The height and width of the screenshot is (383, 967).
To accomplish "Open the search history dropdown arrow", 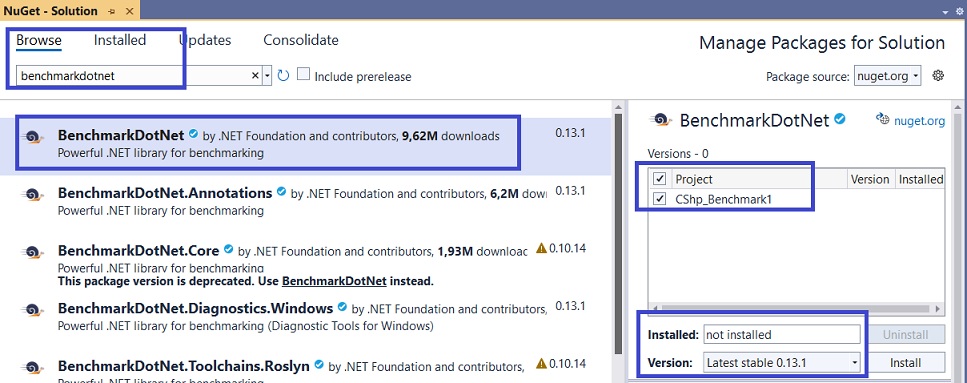I will pyautogui.click(x=267, y=76).
